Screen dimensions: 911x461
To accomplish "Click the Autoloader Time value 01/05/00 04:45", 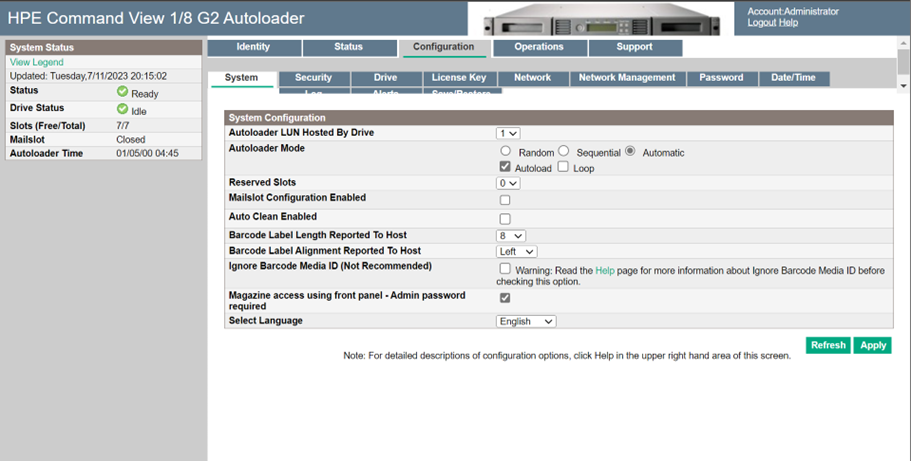I will click(x=148, y=154).
